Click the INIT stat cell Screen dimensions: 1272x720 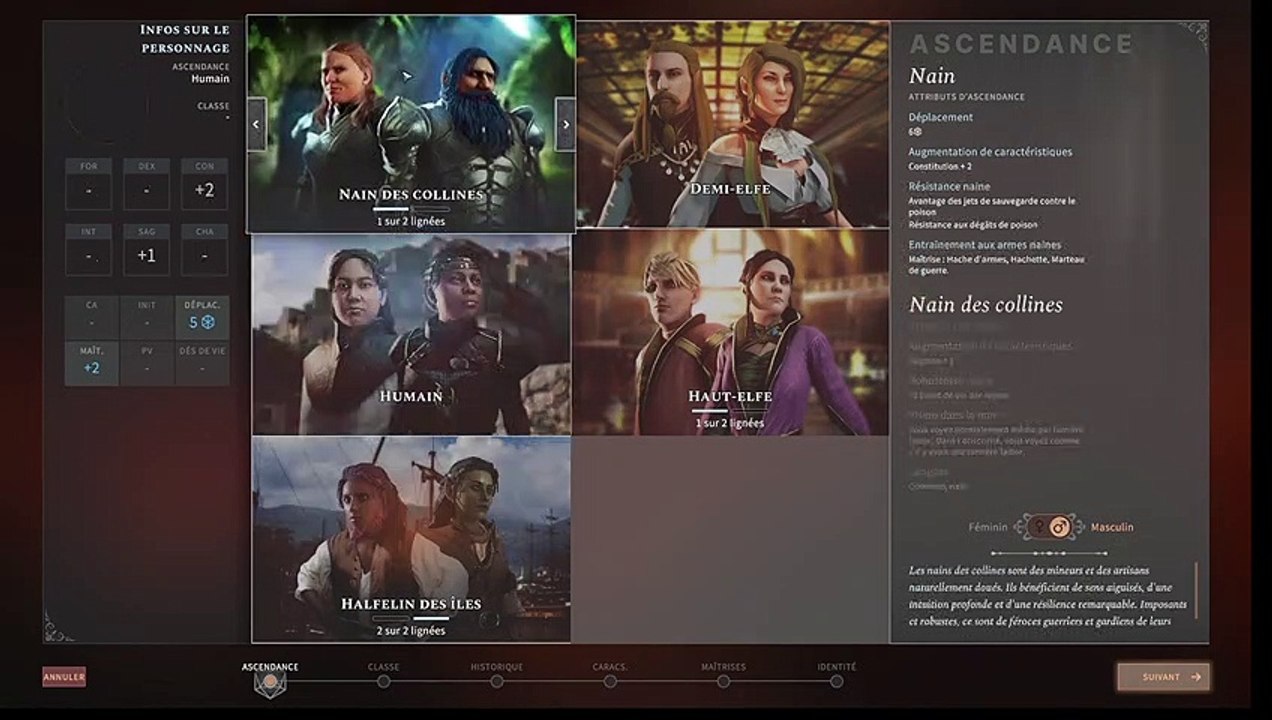coord(147,317)
